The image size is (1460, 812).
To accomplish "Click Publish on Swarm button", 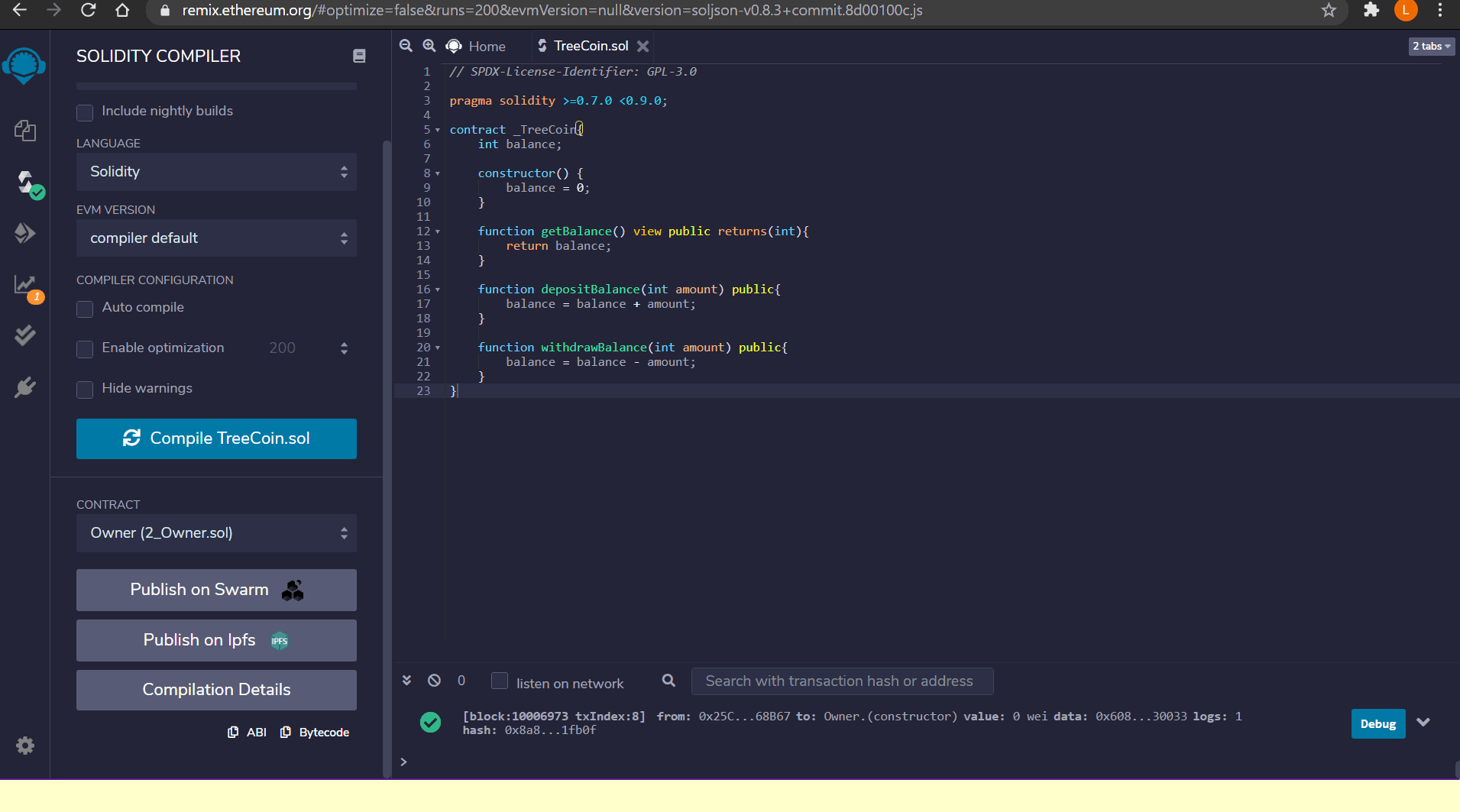I will tap(216, 590).
